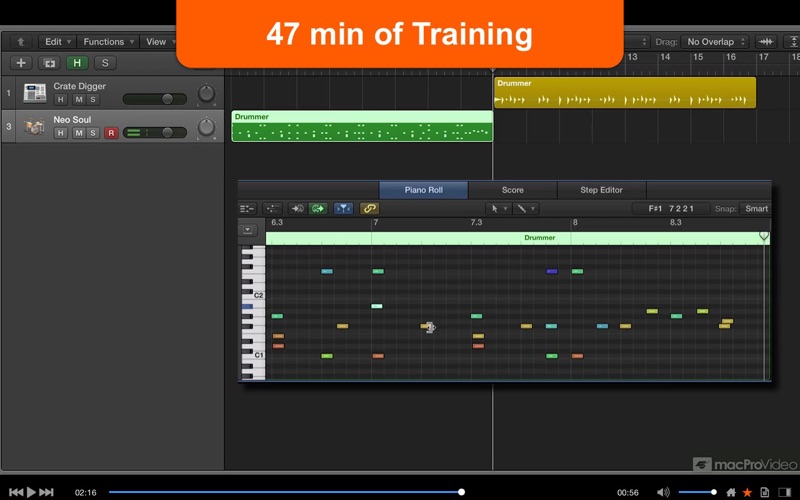Skip to next video with forward button
Viewport: 800px width, 500px height.
(46, 492)
